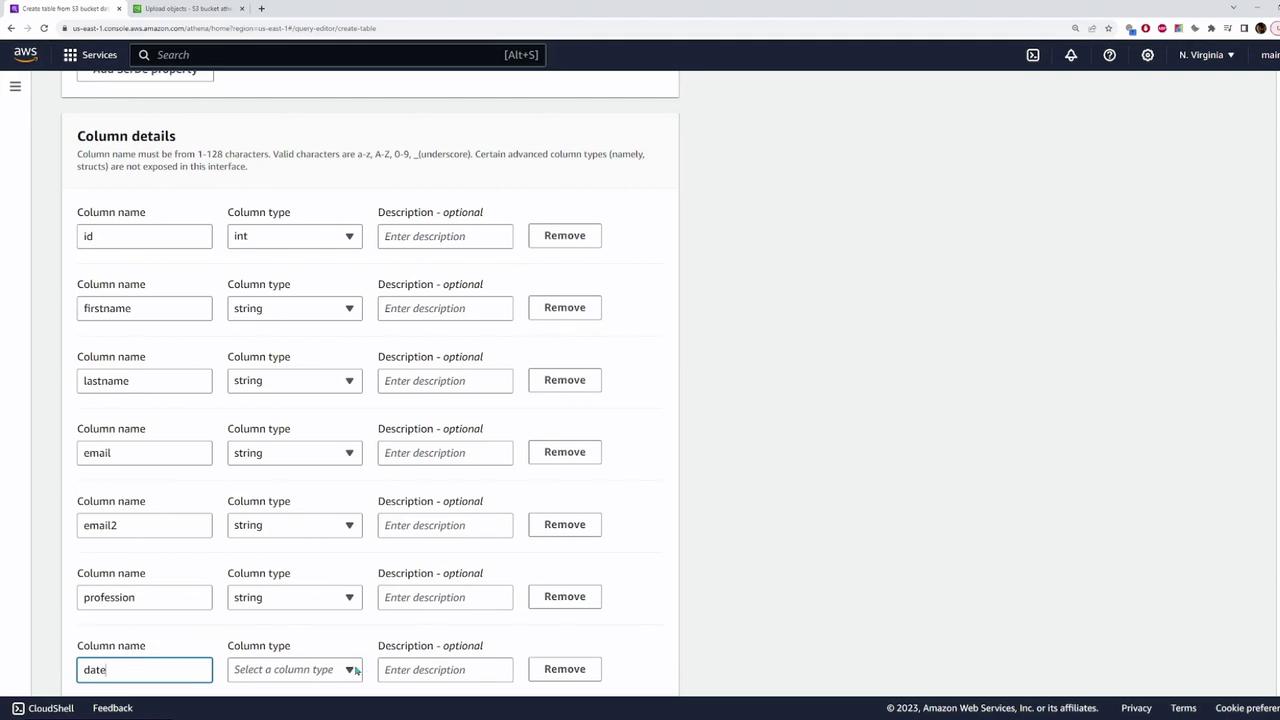Open the AWS home logo
The width and height of the screenshot is (1280, 720).
[x=25, y=54]
